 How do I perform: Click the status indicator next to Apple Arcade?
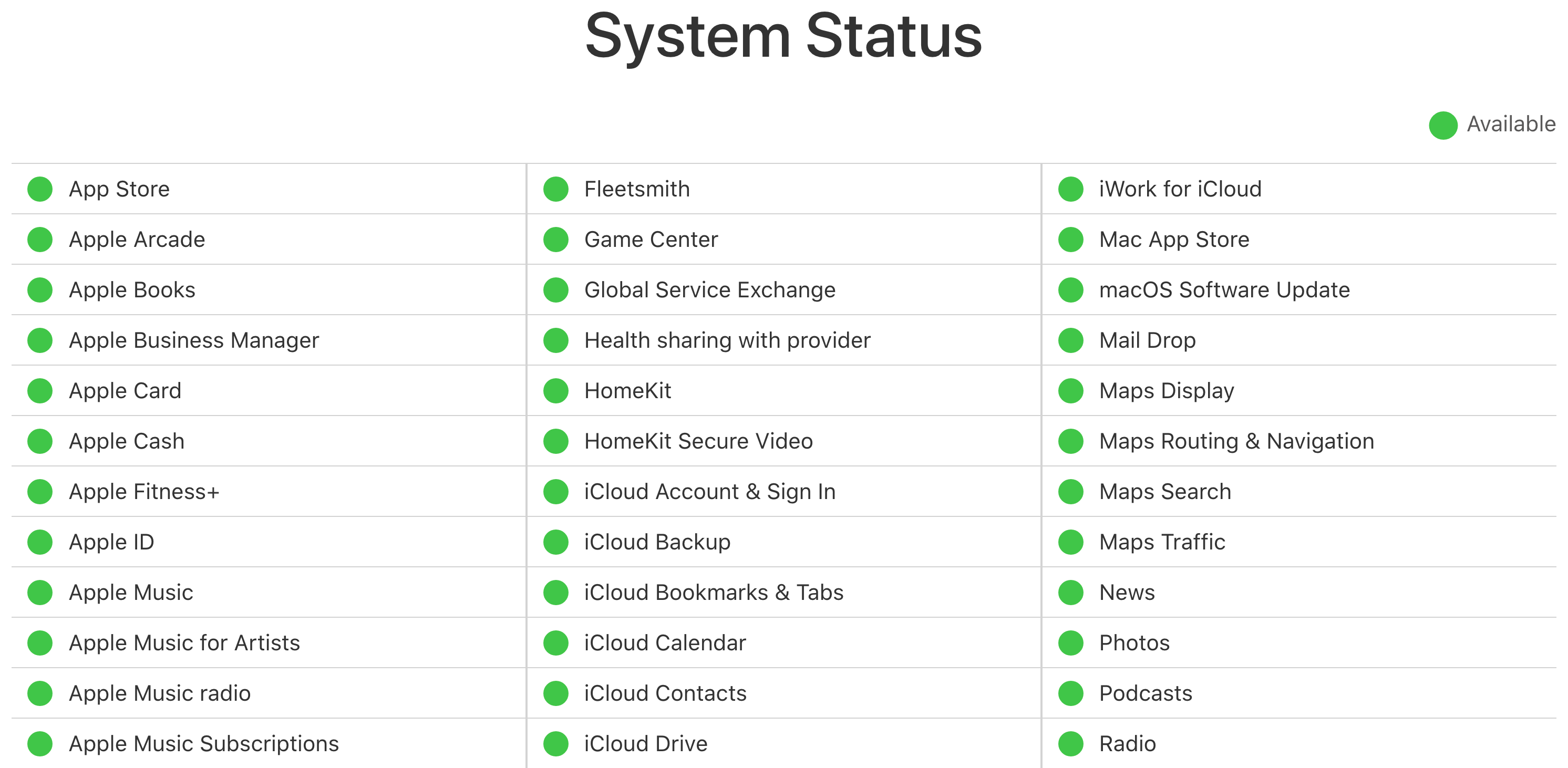point(40,240)
